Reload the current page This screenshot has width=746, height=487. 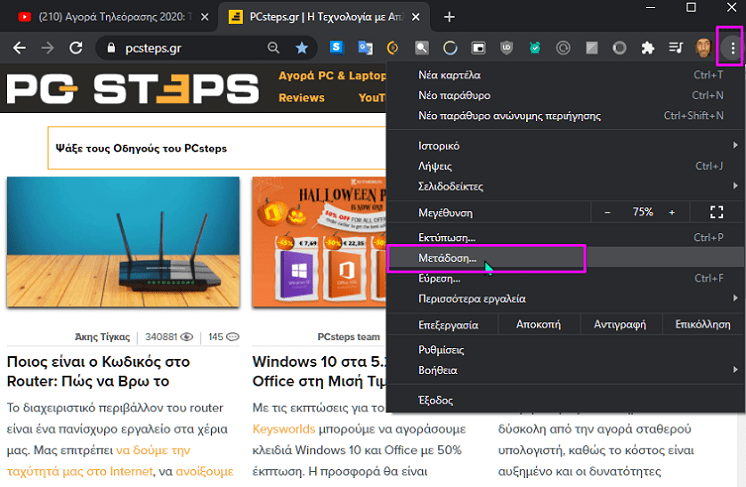[x=76, y=48]
